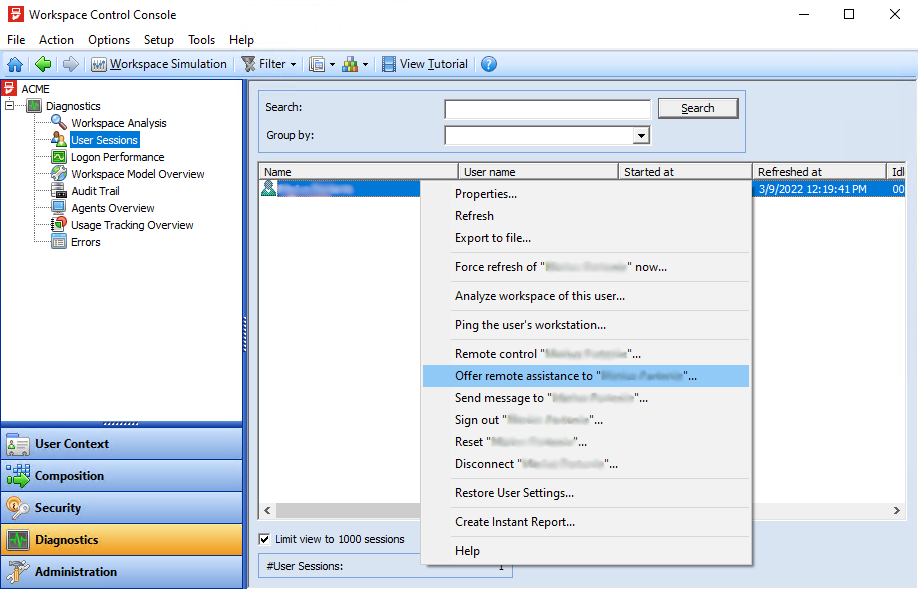Viewport: 918px width, 589px height.
Task: Collapse the Diagnostics tree node
Action: pos(10,106)
